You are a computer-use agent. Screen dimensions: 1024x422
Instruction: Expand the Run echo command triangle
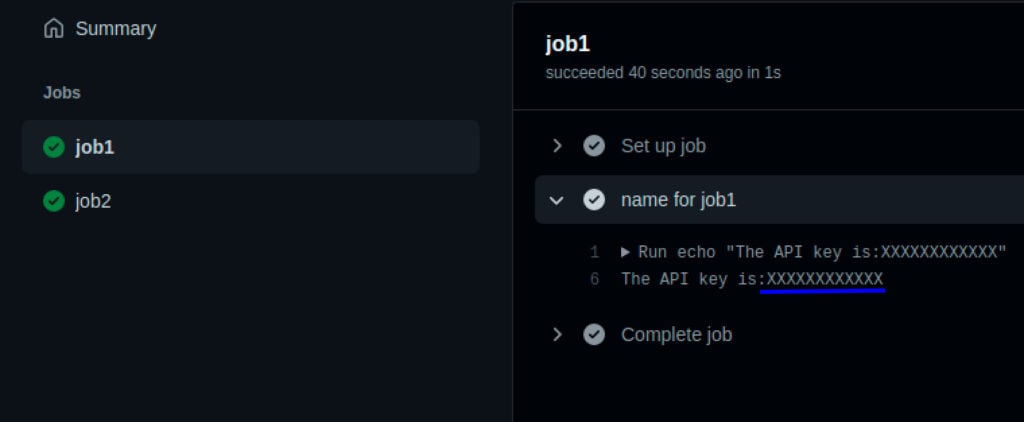click(x=626, y=252)
